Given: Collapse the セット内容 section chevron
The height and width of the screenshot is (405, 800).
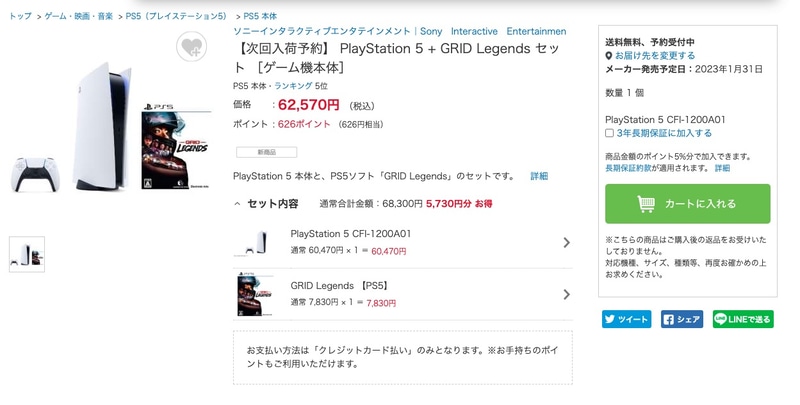Looking at the screenshot, I should point(237,204).
